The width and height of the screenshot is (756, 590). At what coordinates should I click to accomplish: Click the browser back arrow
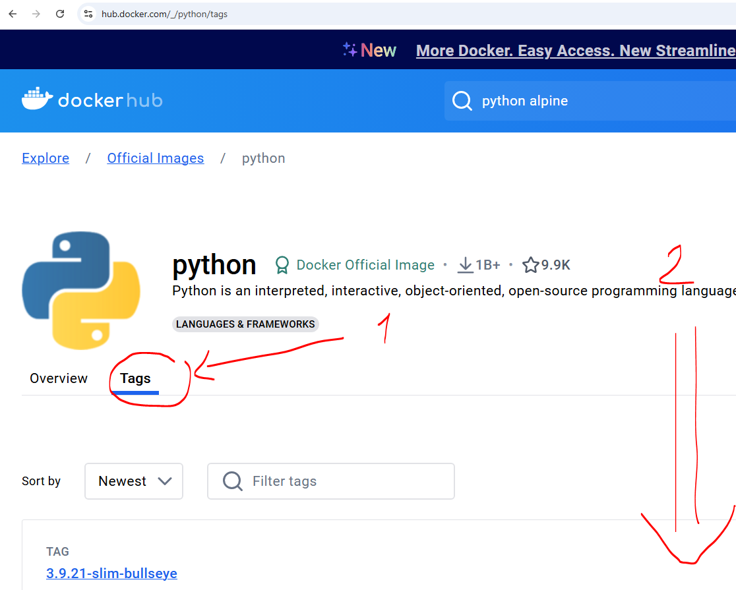click(13, 14)
